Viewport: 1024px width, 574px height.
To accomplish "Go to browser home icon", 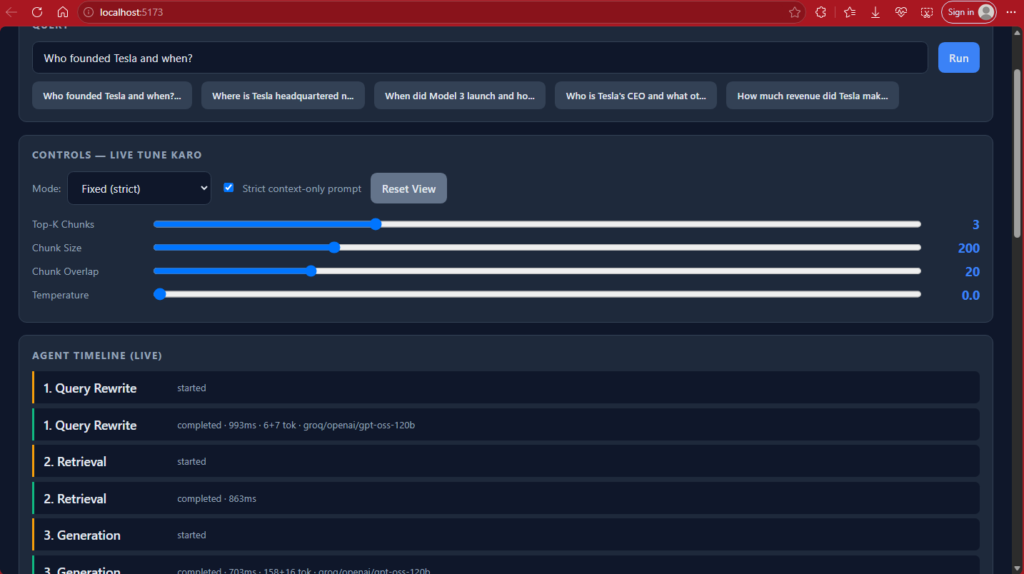I will coord(63,12).
